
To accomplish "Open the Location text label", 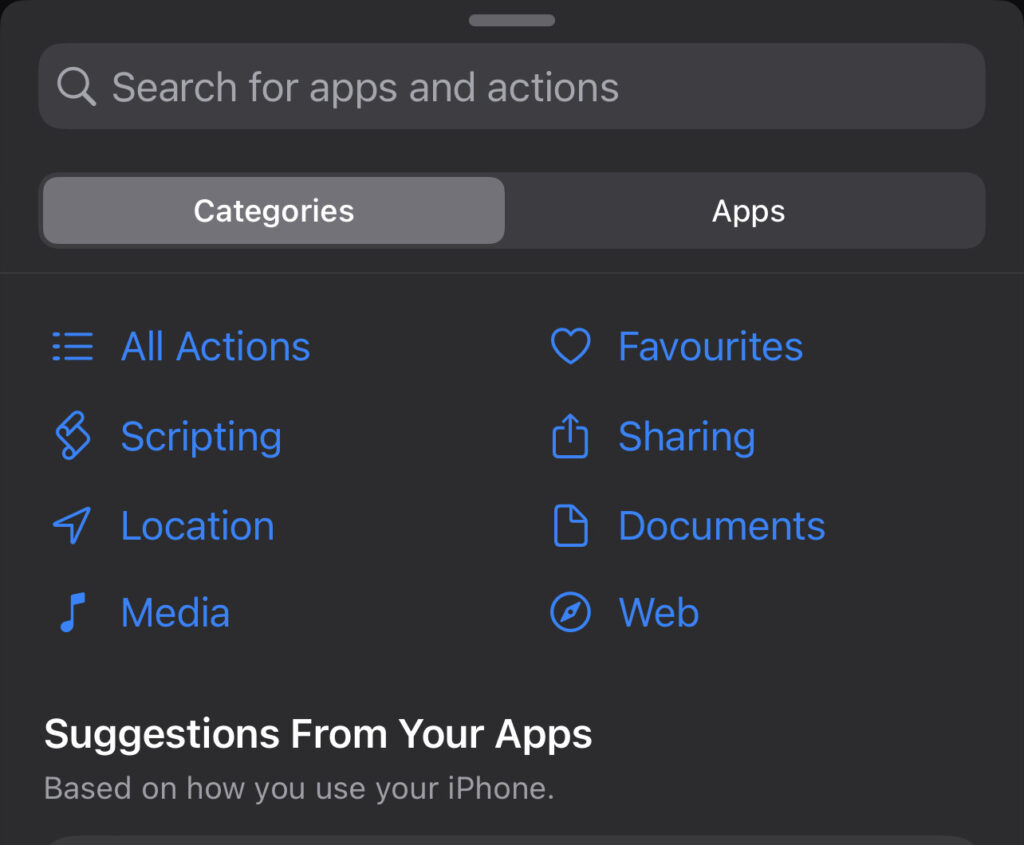I will (197, 526).
